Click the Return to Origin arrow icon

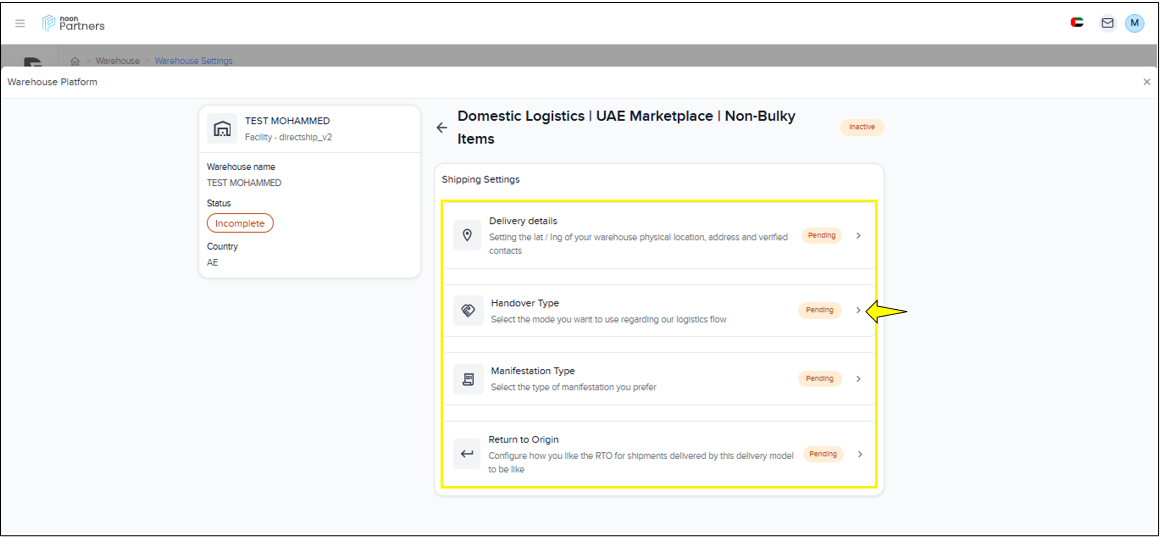click(467, 454)
